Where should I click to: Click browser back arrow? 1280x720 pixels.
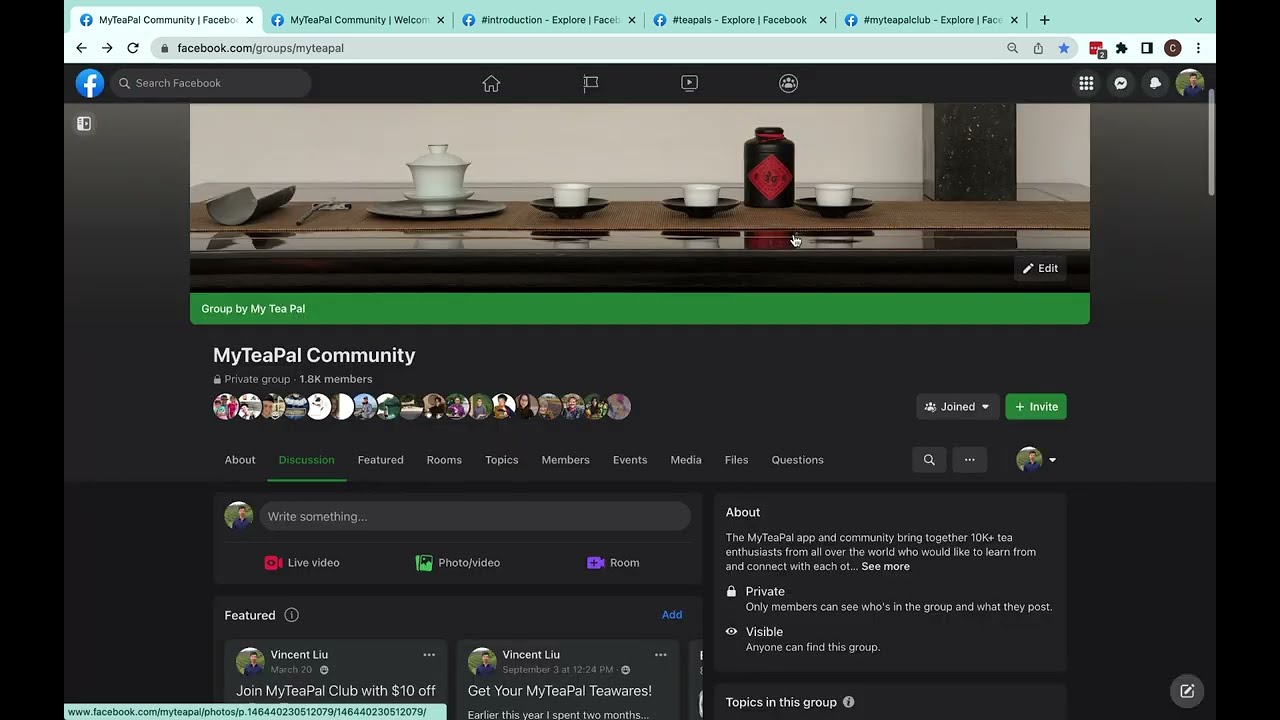(x=81, y=48)
